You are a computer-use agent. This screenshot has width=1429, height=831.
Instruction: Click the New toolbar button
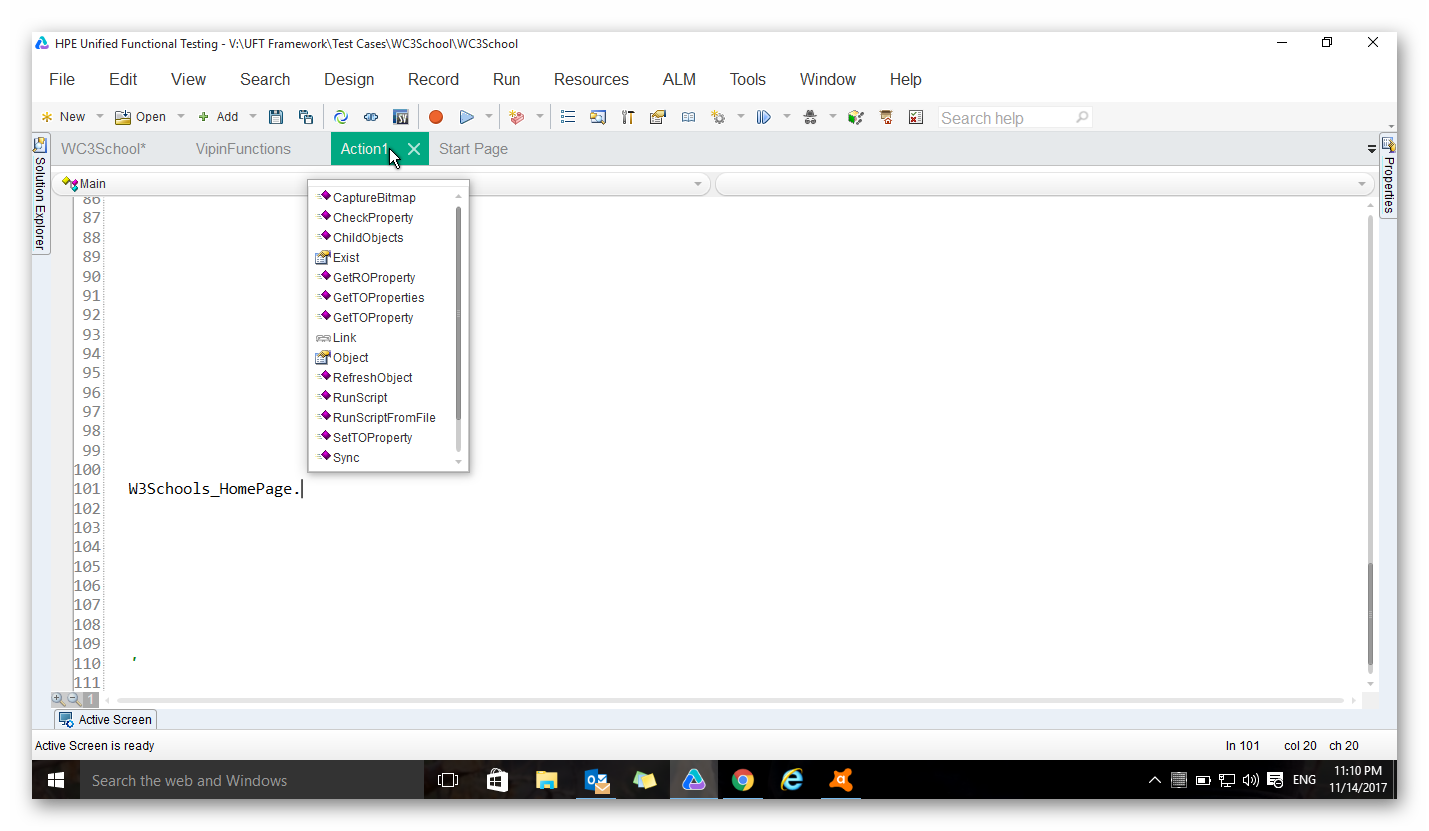coord(63,117)
